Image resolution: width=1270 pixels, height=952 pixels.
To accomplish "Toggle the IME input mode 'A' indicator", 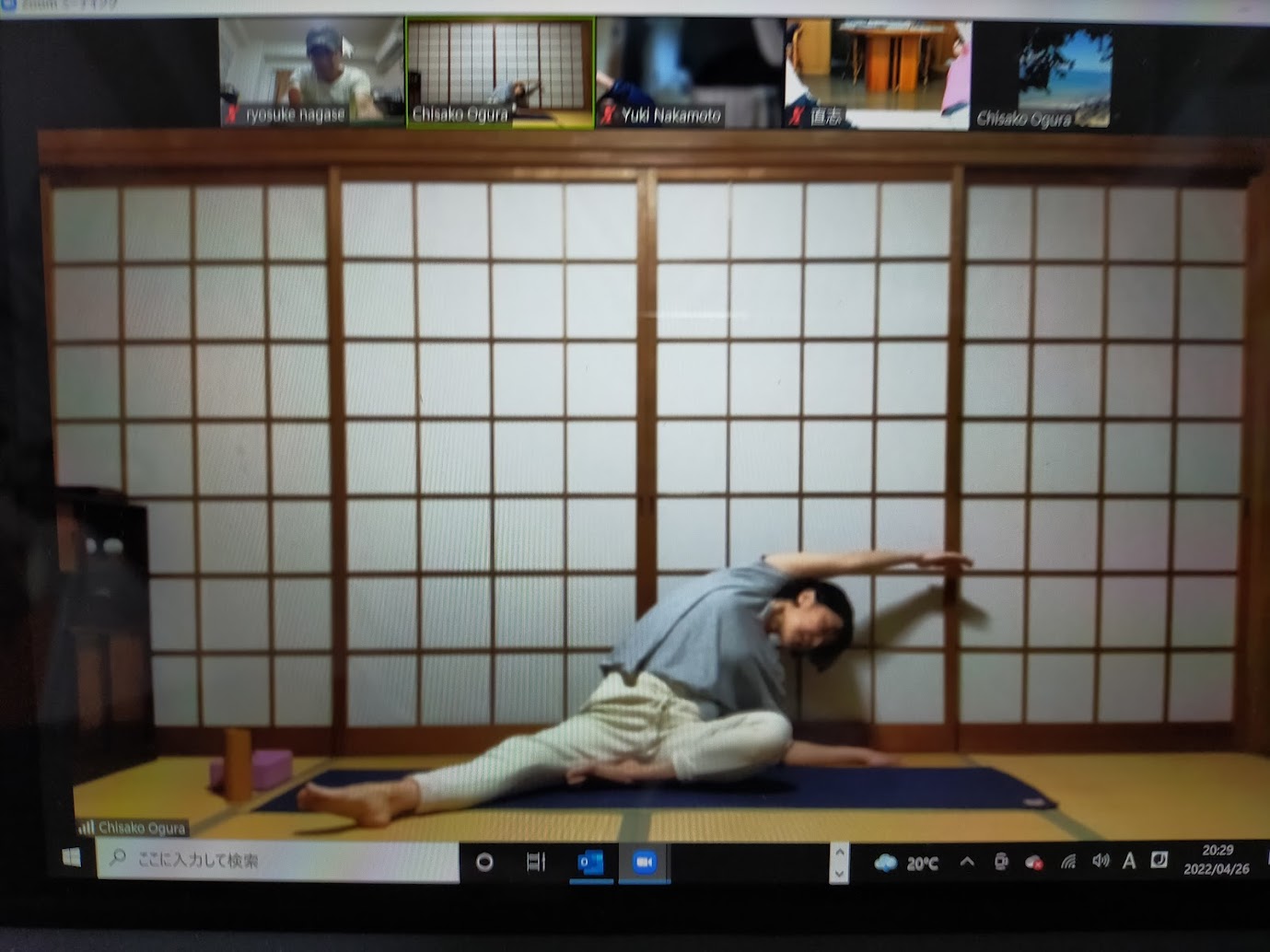I will coord(1129,861).
